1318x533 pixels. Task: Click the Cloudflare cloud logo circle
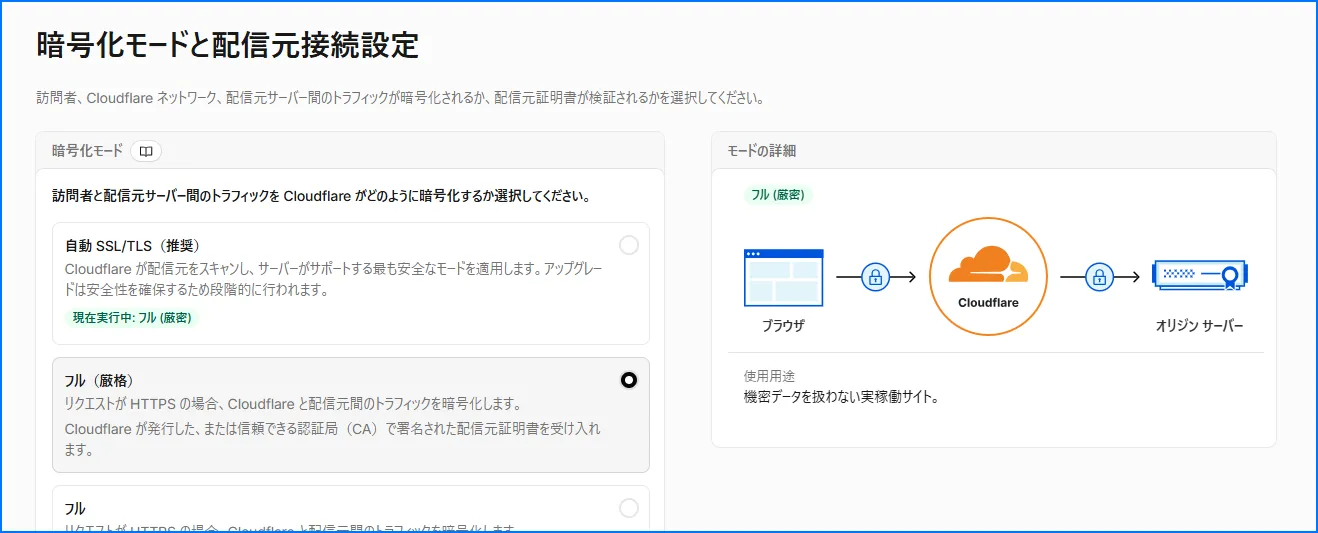pos(988,277)
